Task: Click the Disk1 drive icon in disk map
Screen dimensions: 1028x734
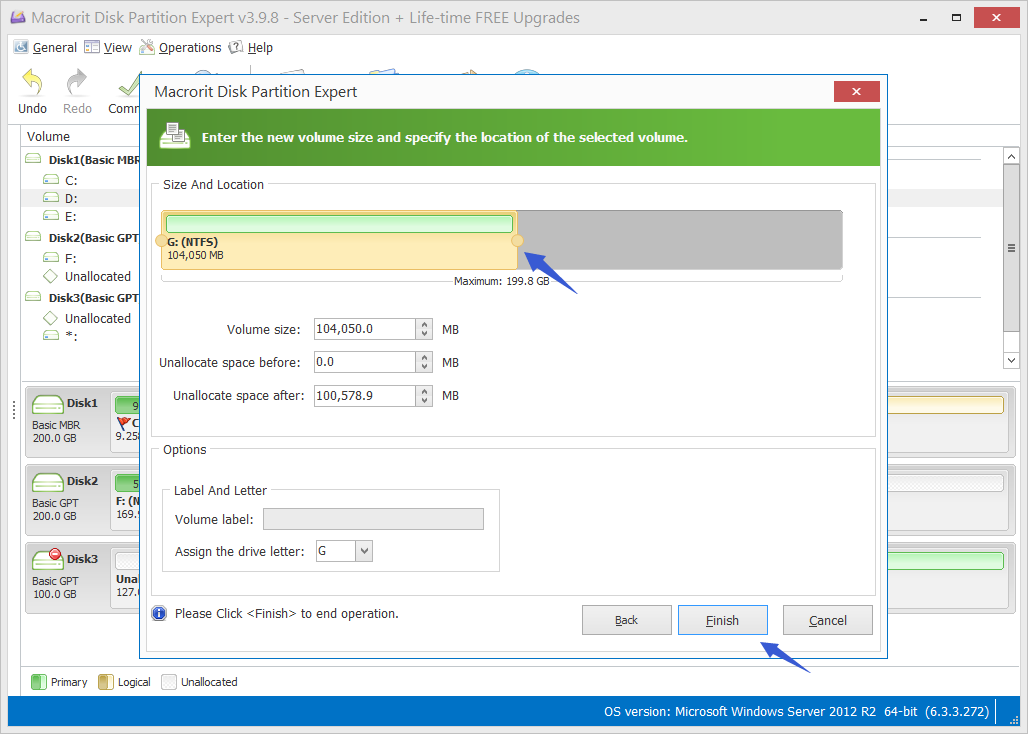Action: (x=47, y=404)
